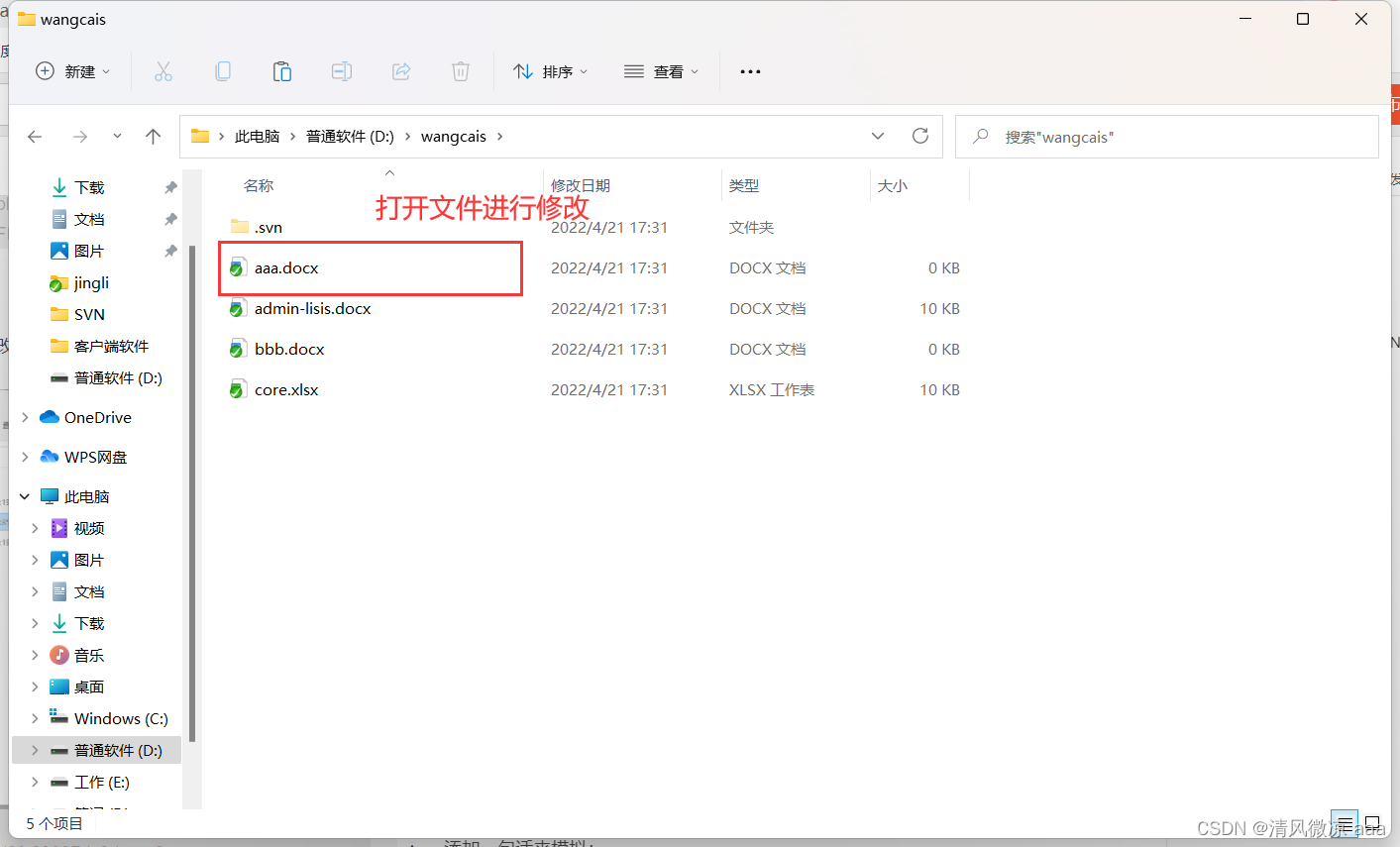Click the search wangcais input box

click(x=1167, y=137)
